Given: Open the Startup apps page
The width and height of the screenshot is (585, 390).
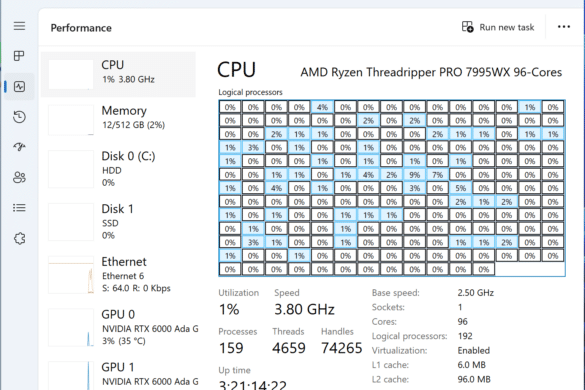Looking at the screenshot, I should (x=19, y=147).
